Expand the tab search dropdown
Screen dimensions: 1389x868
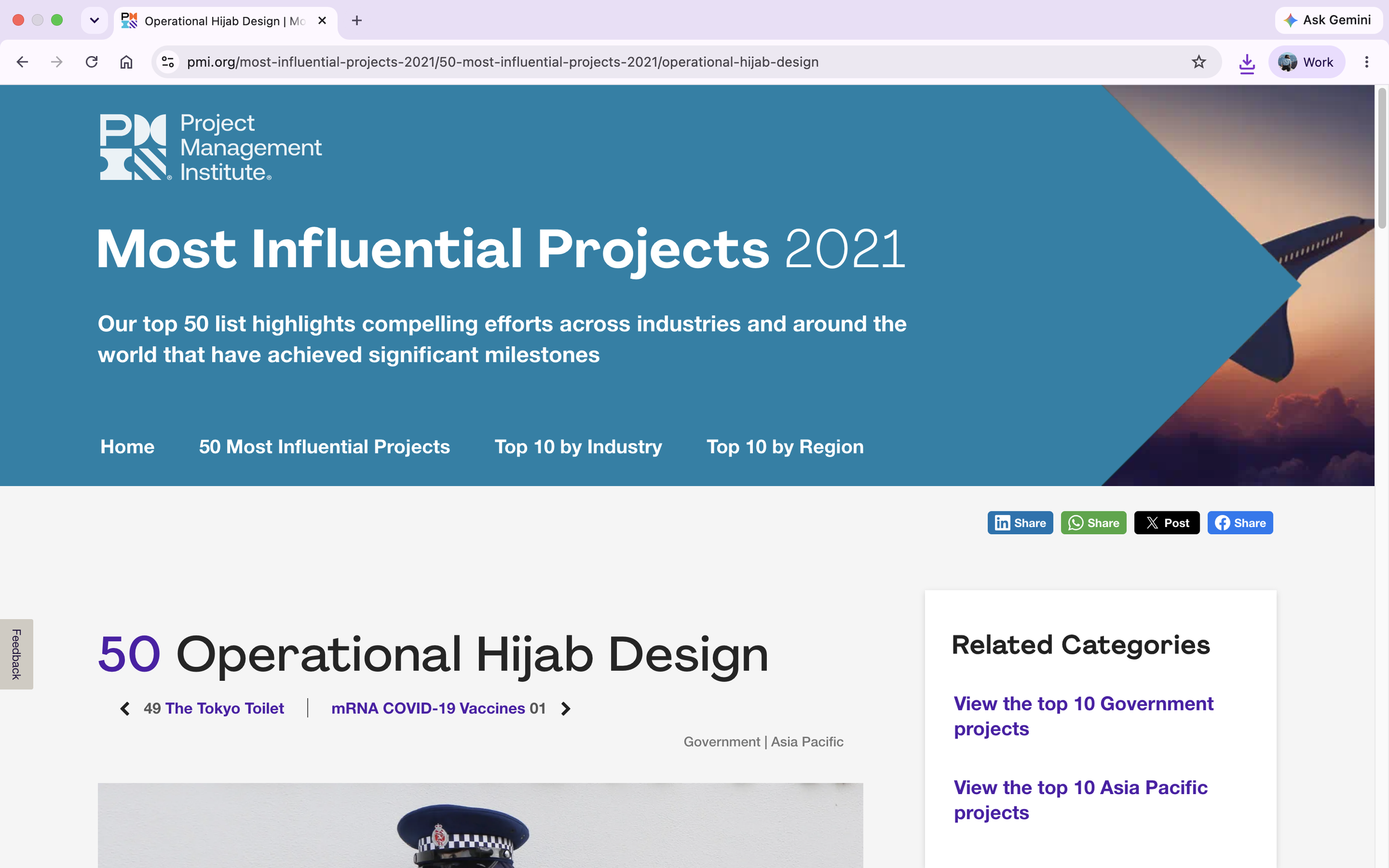pos(95,21)
